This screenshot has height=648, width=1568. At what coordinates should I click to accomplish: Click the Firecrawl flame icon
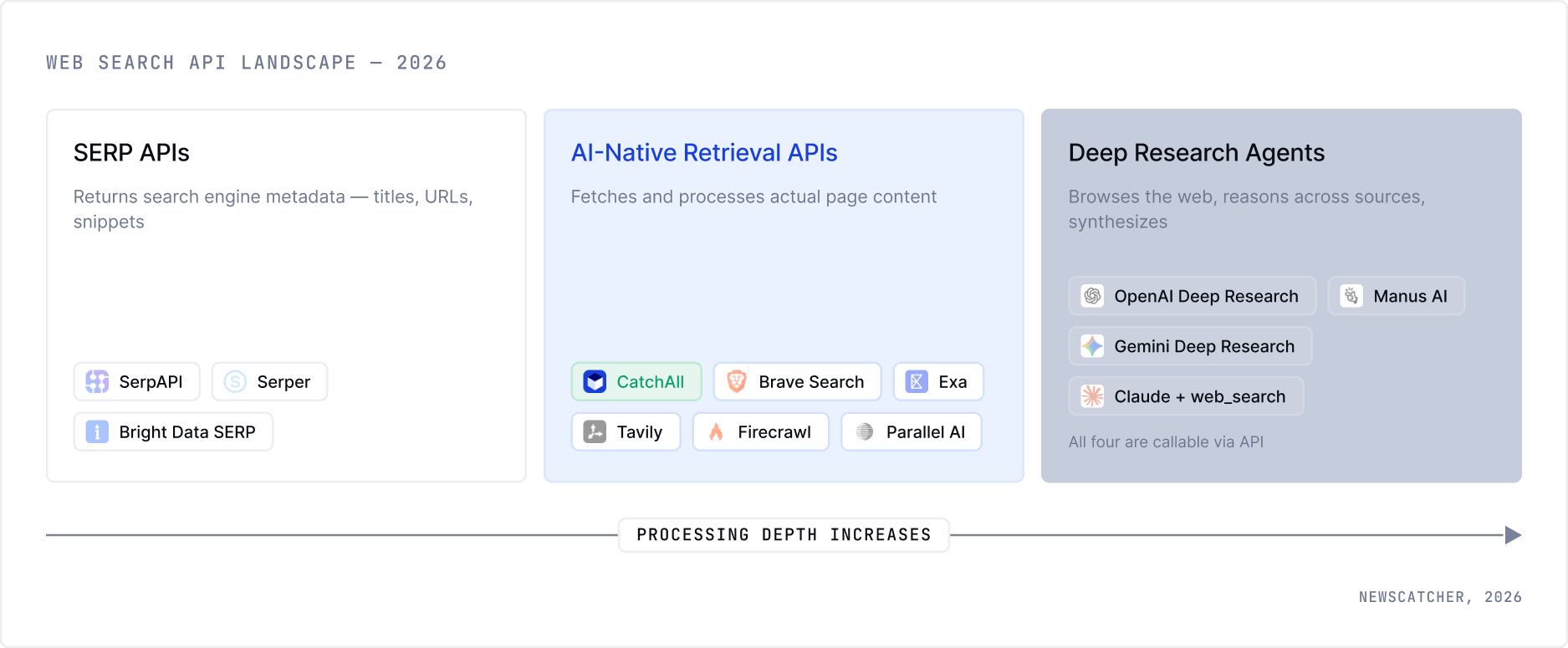pyautogui.click(x=716, y=432)
